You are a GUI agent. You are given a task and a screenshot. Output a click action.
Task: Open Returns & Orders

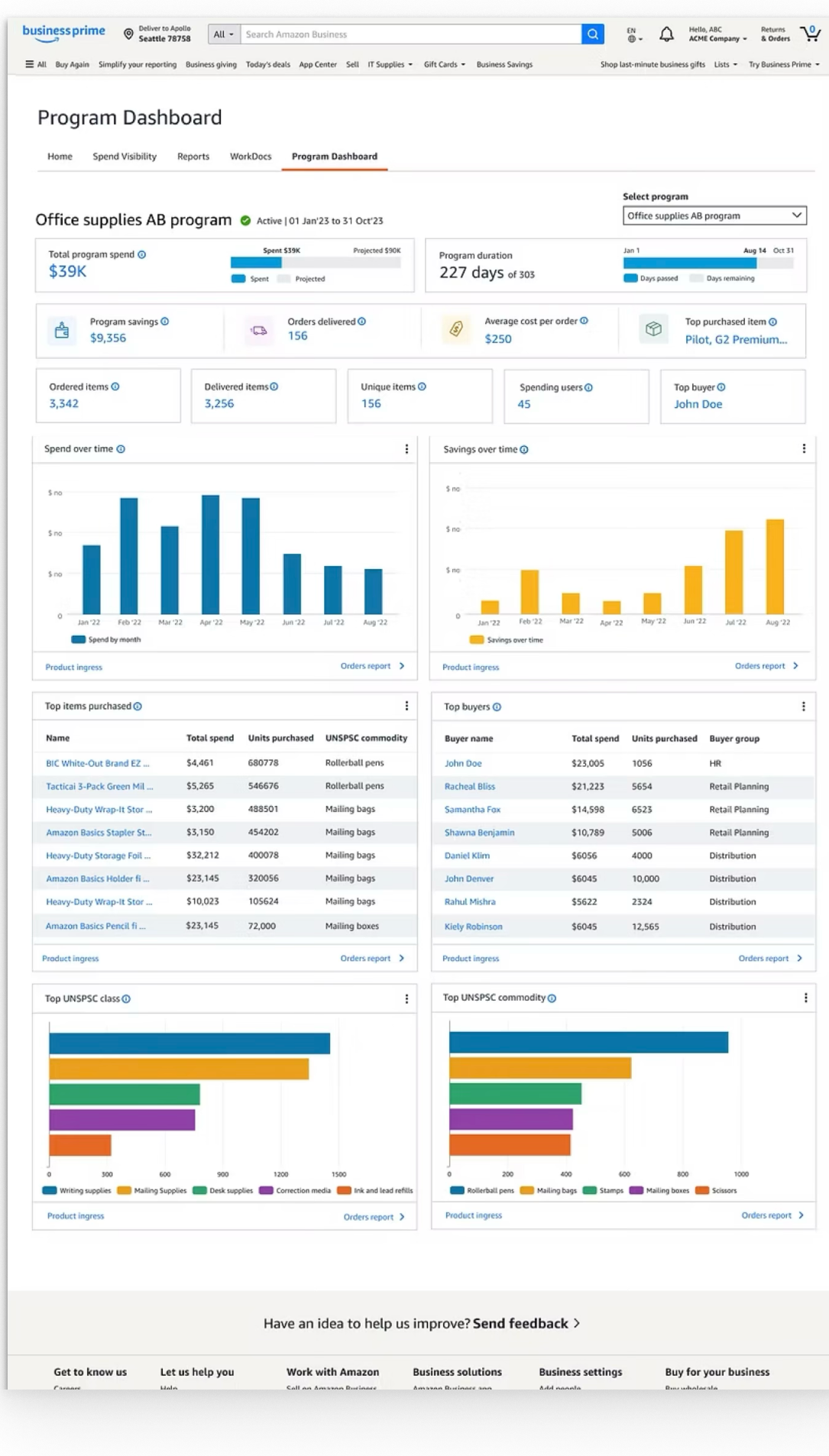point(775,34)
